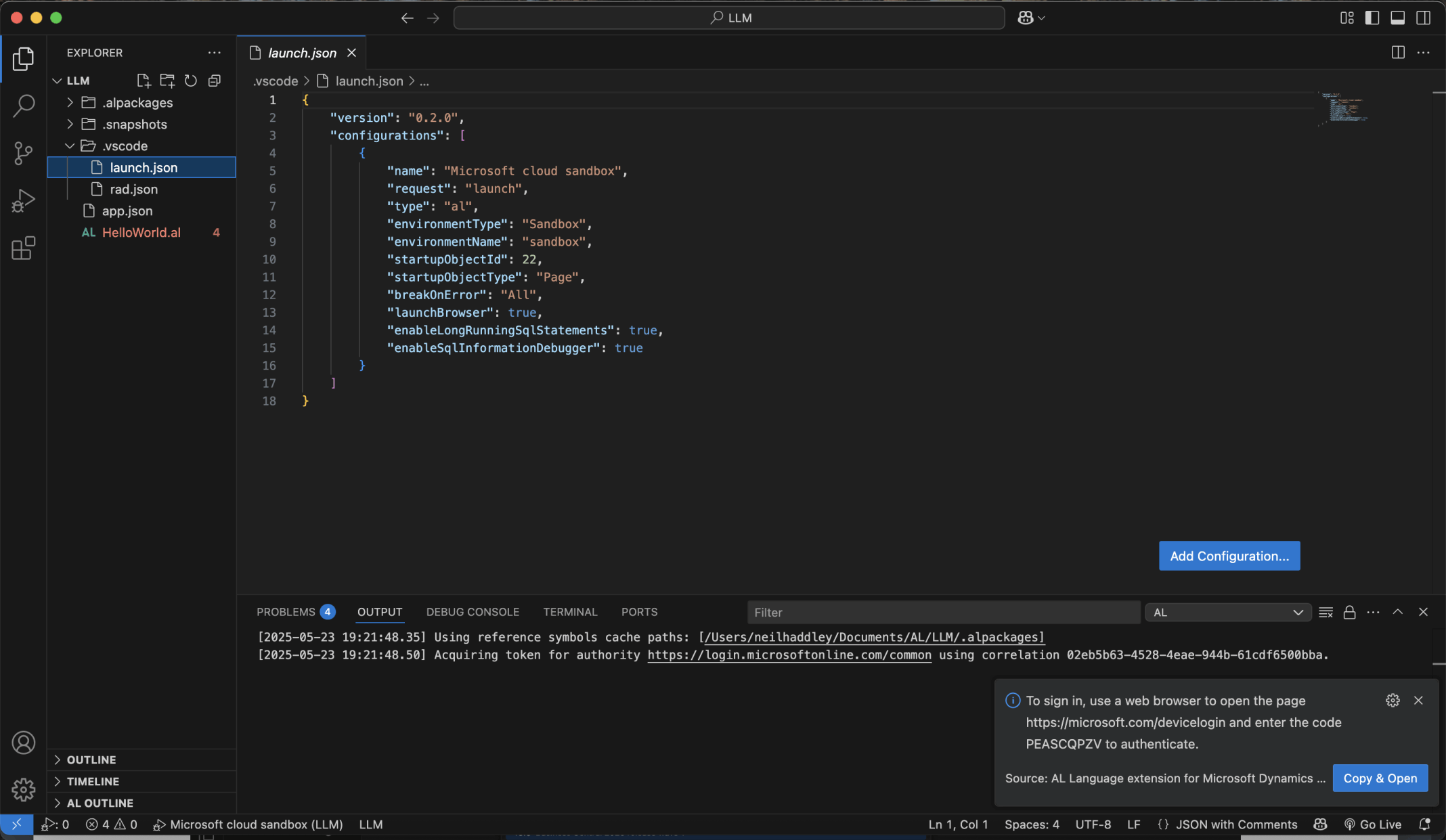This screenshot has width=1446, height=840.
Task: Toggle the output scroll lock
Action: (x=1349, y=612)
